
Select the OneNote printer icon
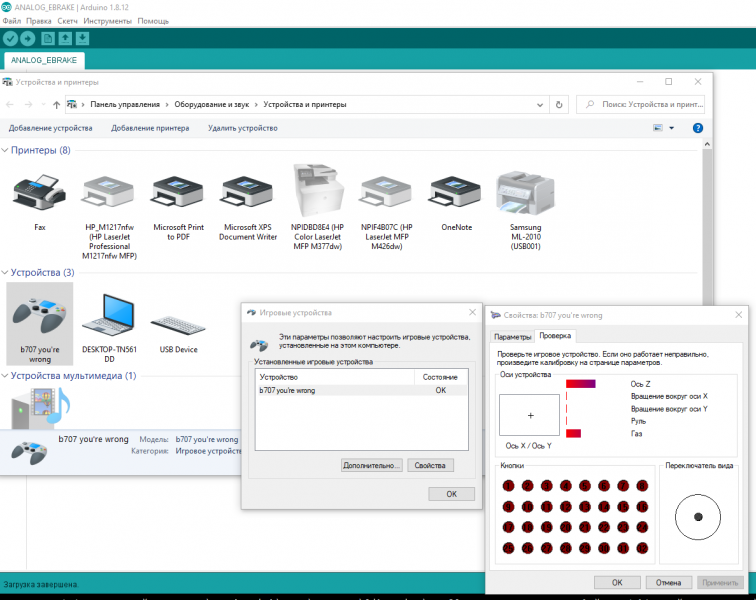[456, 192]
